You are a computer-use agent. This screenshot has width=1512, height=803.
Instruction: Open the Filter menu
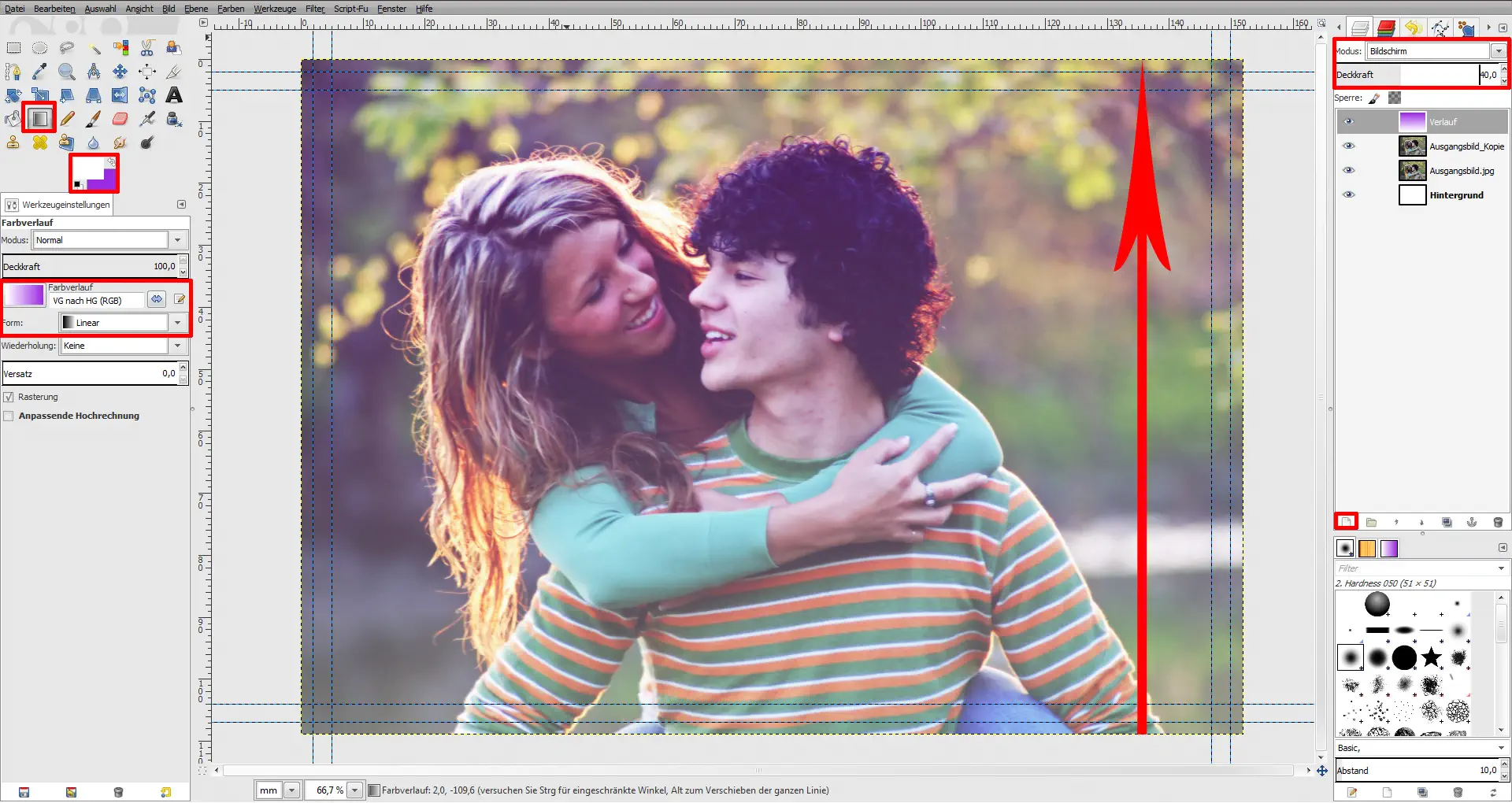pyautogui.click(x=315, y=9)
